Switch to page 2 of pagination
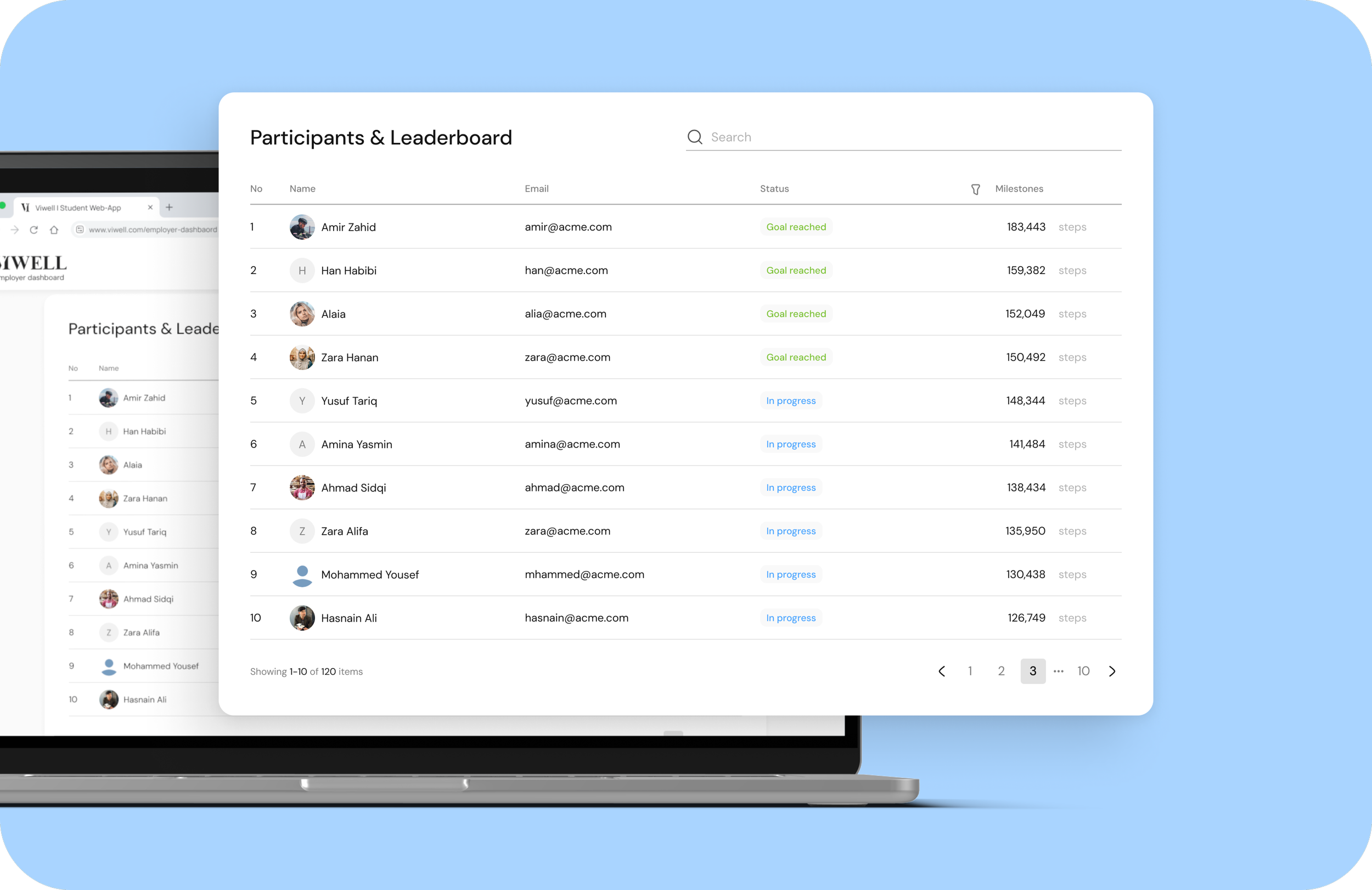This screenshot has width=1372, height=890. [1002, 671]
